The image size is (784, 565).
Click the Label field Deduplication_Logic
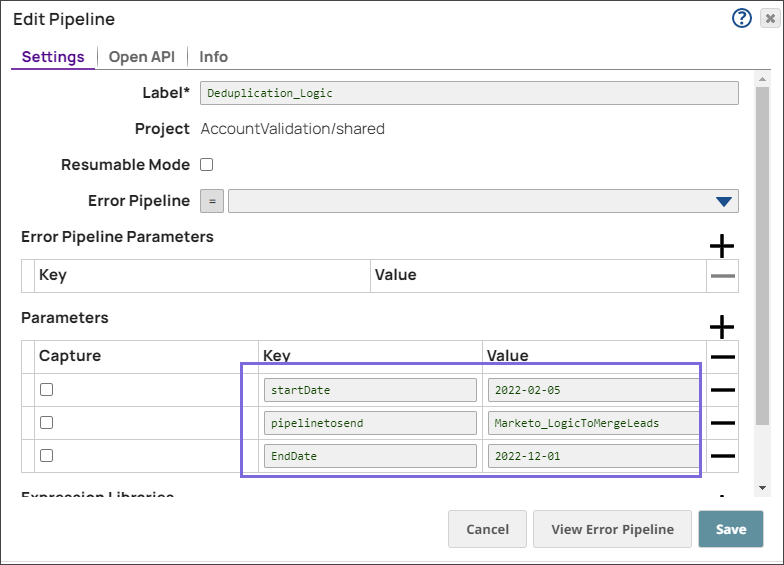pos(469,93)
